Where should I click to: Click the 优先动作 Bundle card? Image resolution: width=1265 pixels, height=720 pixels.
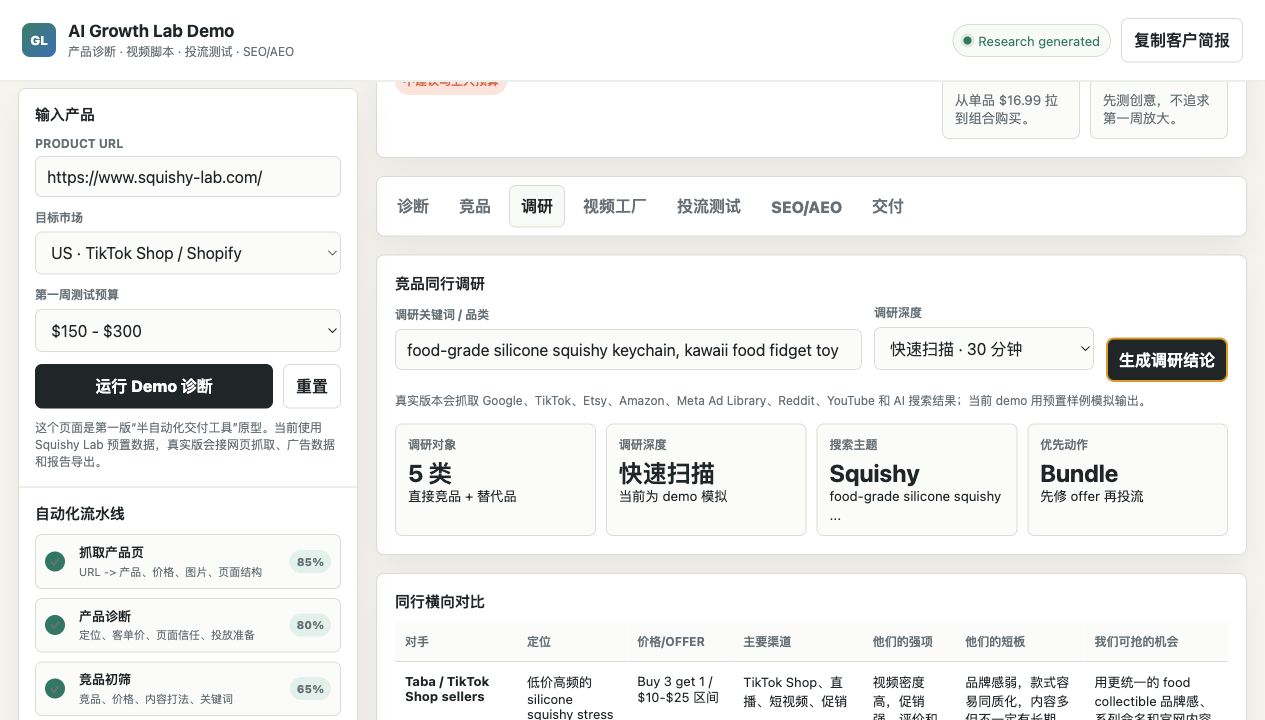tap(1127, 480)
